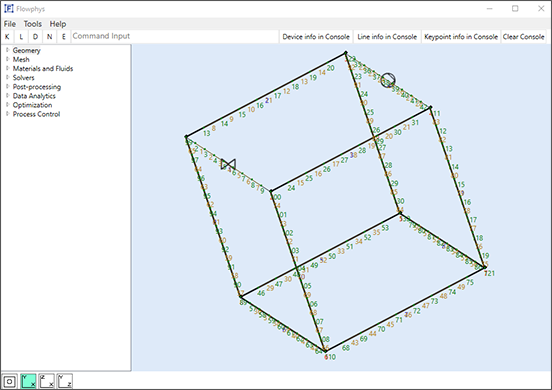This screenshot has width=552, height=390.
Task: Click node label 31 on the upper edge
Action: (x=415, y=122)
